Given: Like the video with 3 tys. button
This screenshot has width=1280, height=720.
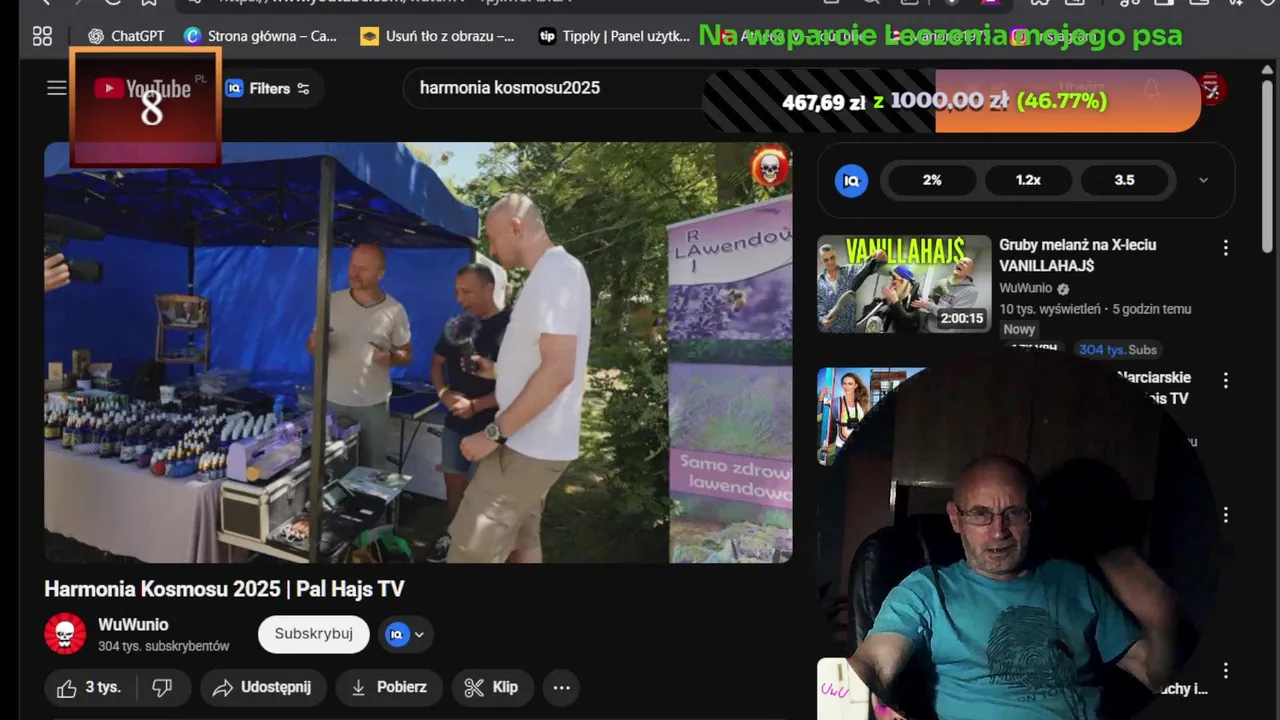Looking at the screenshot, I should pyautogui.click(x=89, y=687).
